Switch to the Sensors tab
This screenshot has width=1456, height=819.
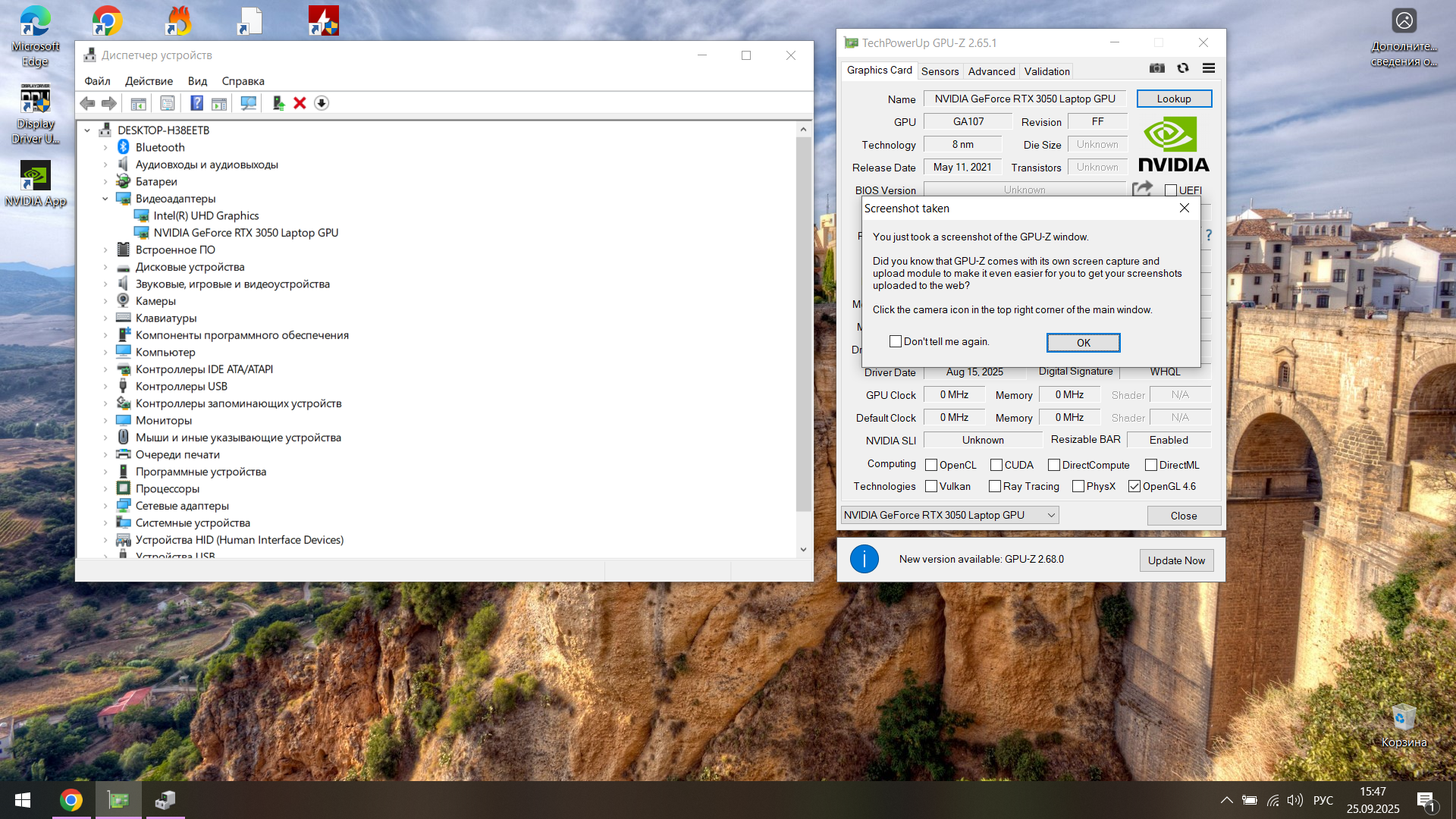click(940, 71)
